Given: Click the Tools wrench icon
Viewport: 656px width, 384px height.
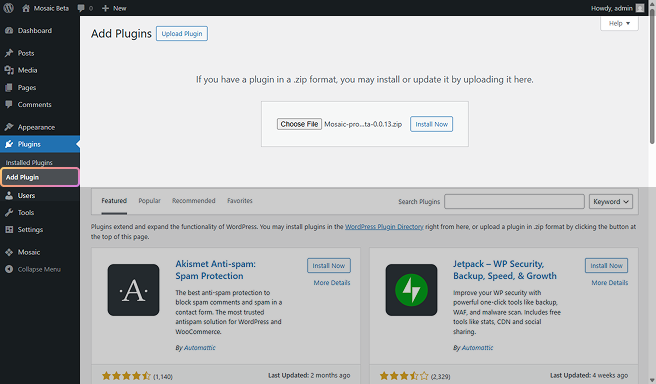Looking at the screenshot, I should point(9,212).
